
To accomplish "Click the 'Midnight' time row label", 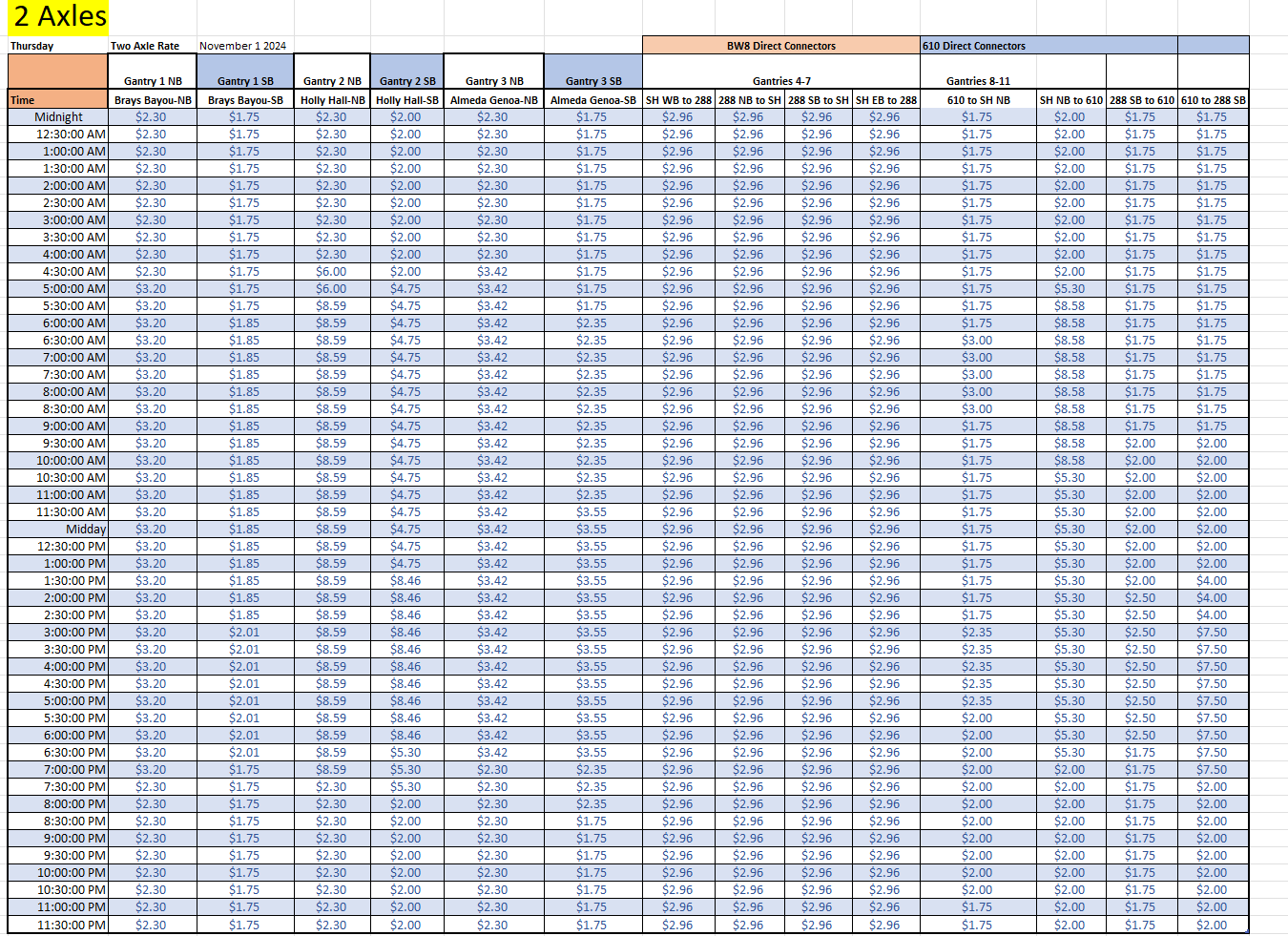I will click(x=58, y=116).
